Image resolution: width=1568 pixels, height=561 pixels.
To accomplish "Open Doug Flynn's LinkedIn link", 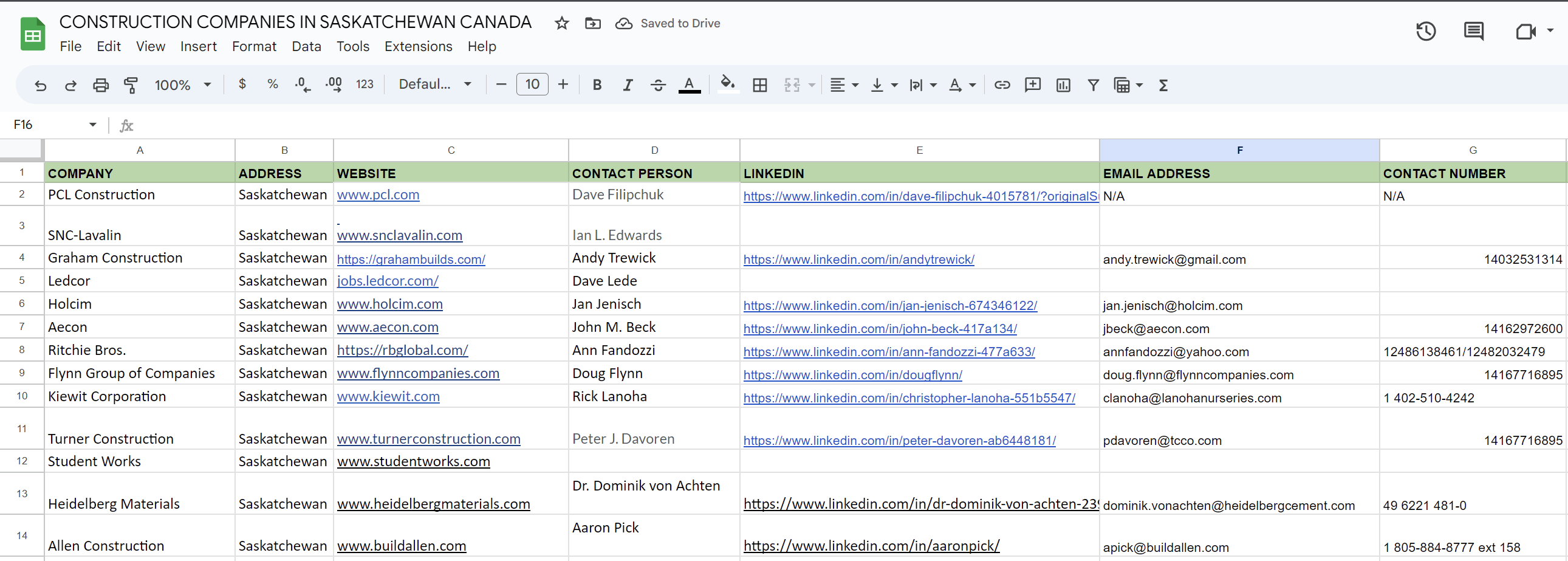I will pos(852,375).
